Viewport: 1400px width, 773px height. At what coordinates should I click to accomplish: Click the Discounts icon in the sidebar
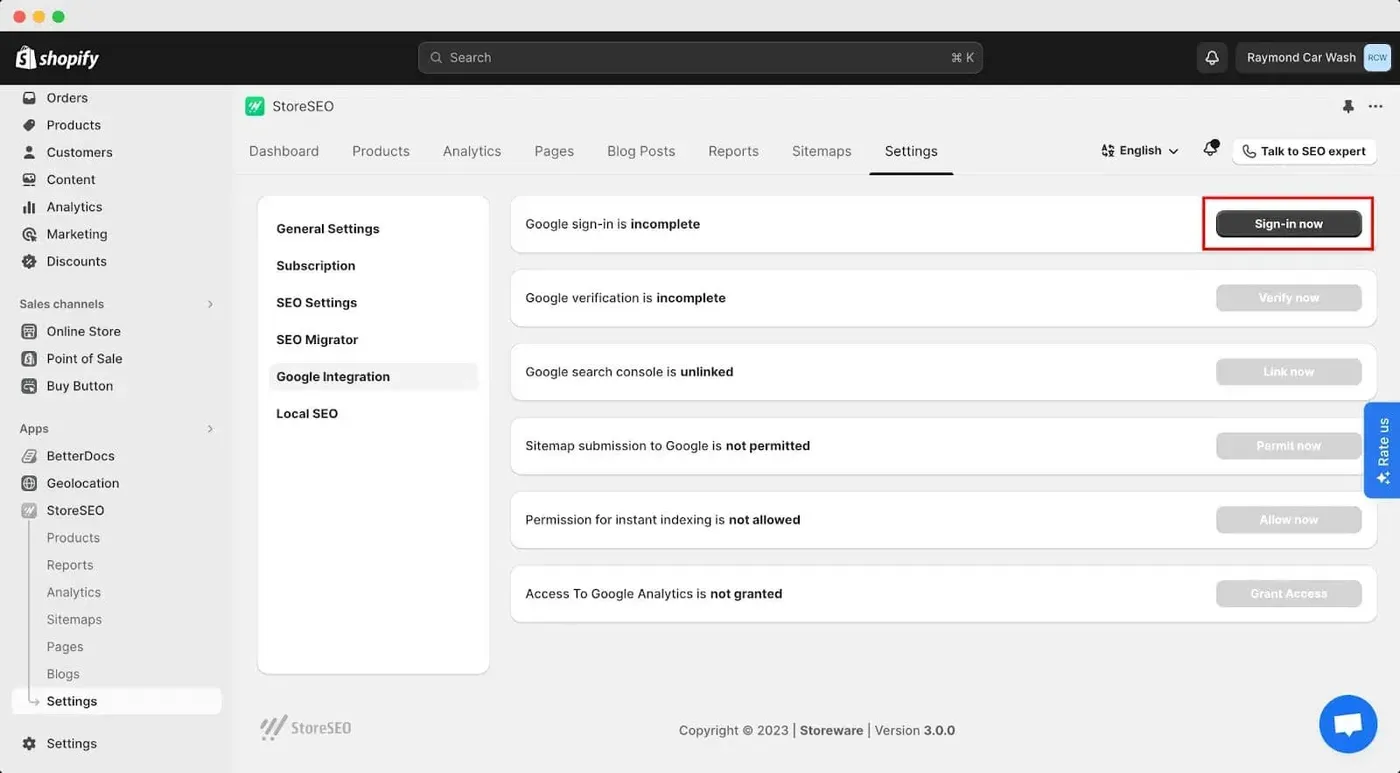pos(29,261)
